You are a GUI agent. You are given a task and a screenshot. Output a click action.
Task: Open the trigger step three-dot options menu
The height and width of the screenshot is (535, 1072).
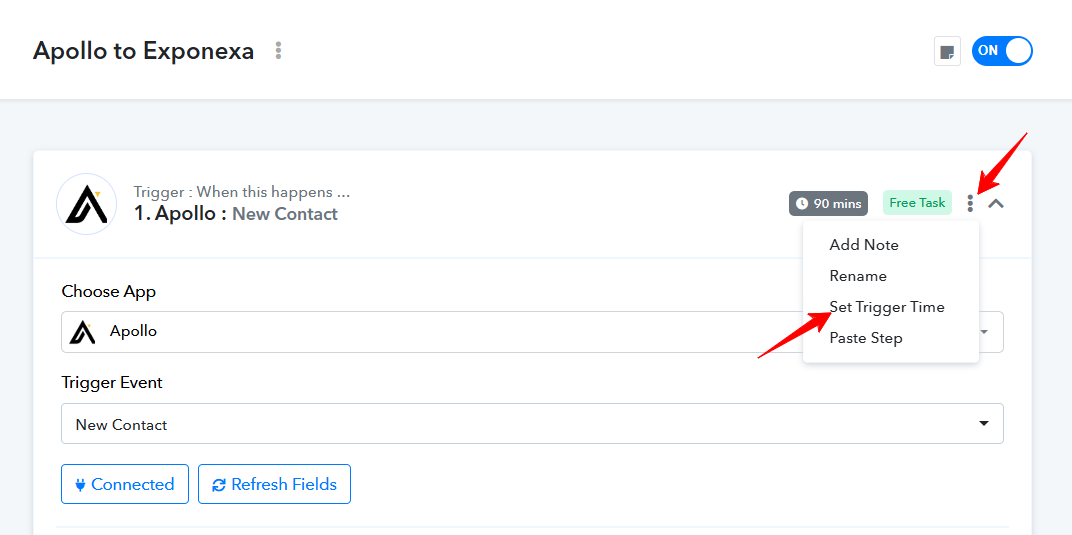[969, 203]
